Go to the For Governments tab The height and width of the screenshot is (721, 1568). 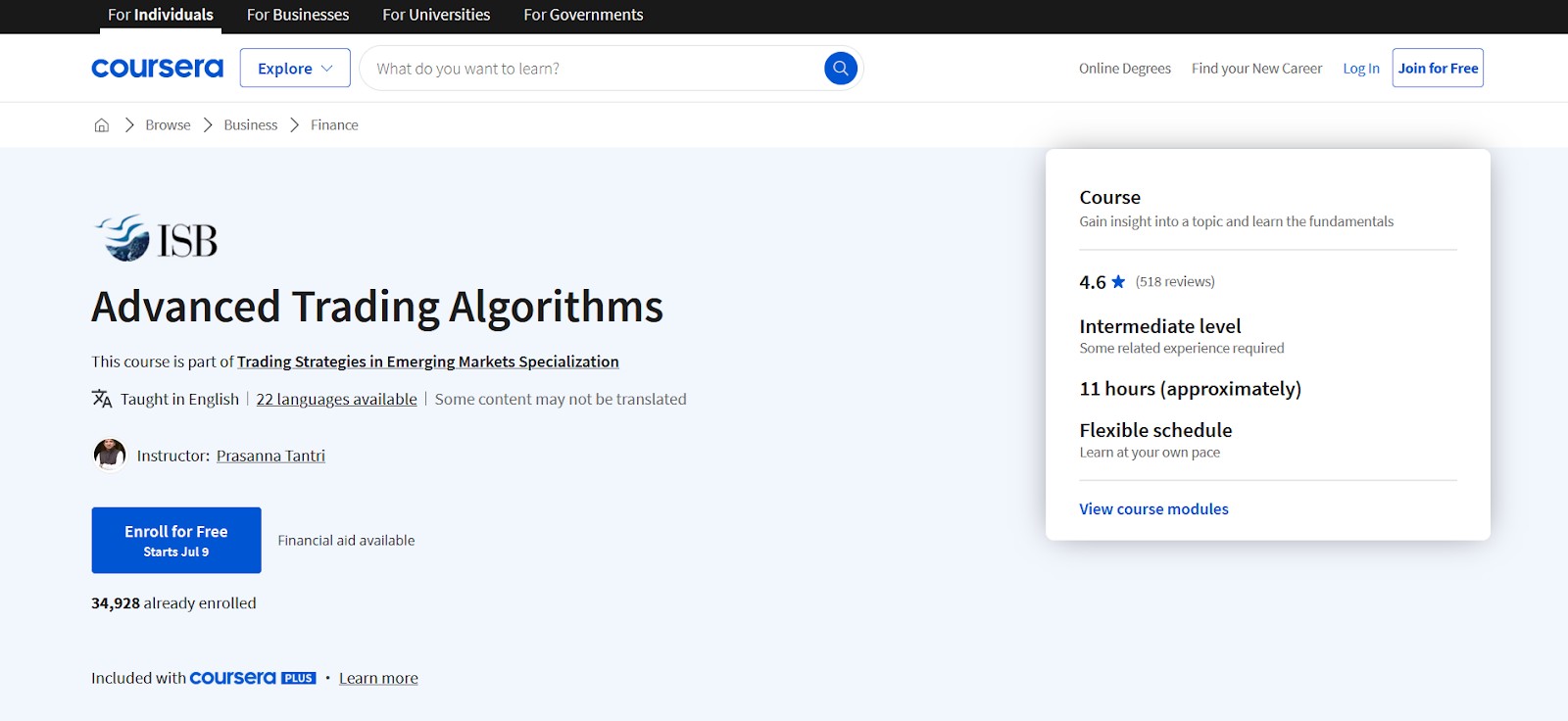click(583, 15)
